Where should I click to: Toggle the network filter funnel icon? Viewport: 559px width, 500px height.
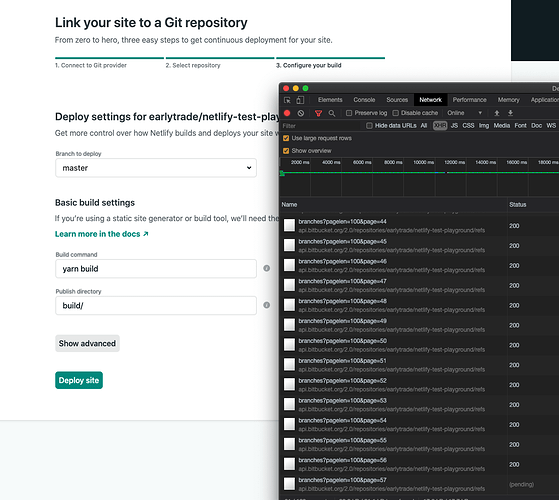tap(318, 113)
